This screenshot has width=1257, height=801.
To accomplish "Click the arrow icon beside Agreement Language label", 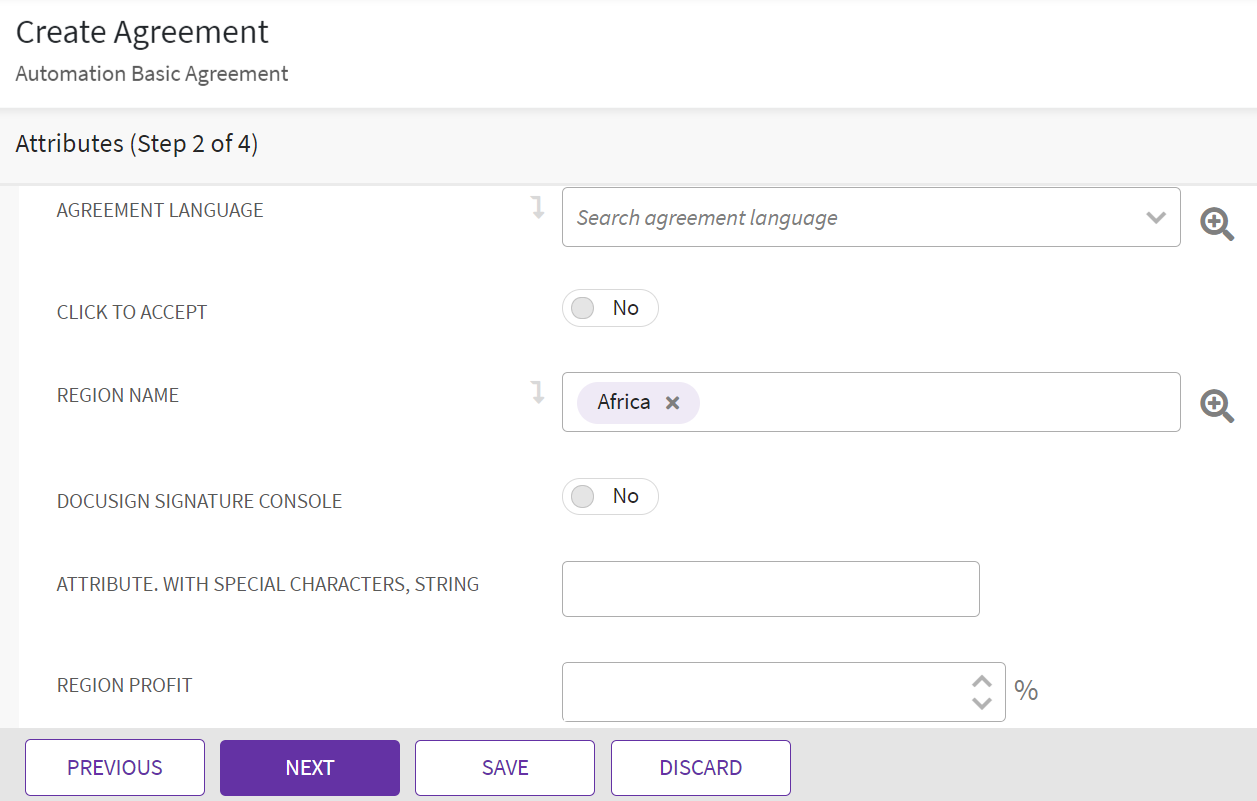I will [x=538, y=208].
